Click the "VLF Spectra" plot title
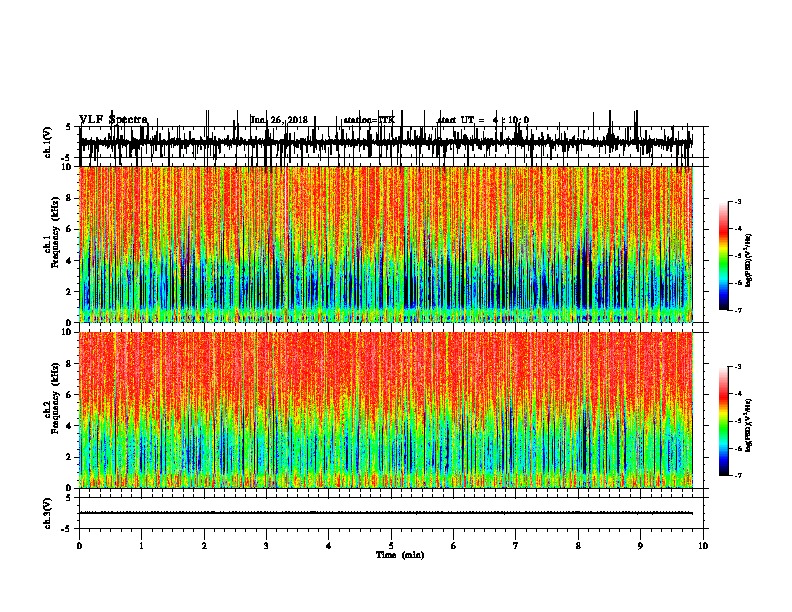 [x=114, y=119]
